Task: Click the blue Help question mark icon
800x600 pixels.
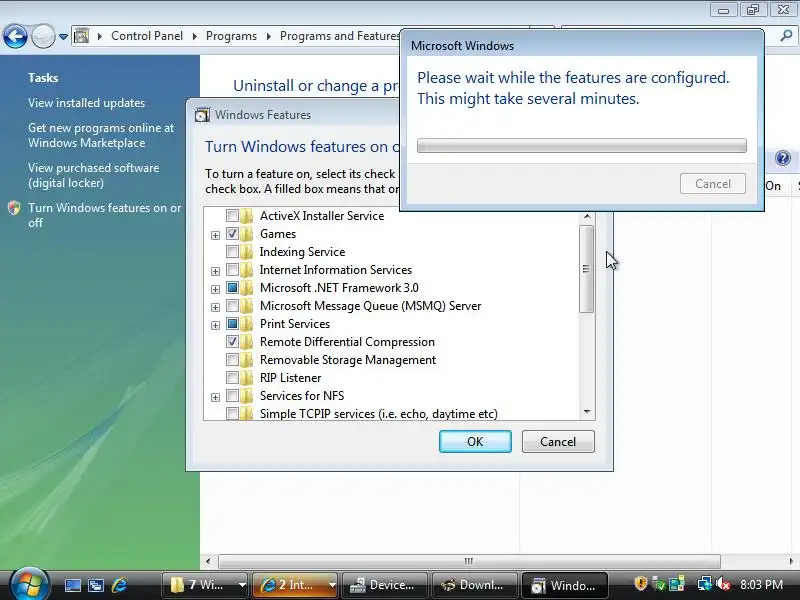Action: coord(783,158)
